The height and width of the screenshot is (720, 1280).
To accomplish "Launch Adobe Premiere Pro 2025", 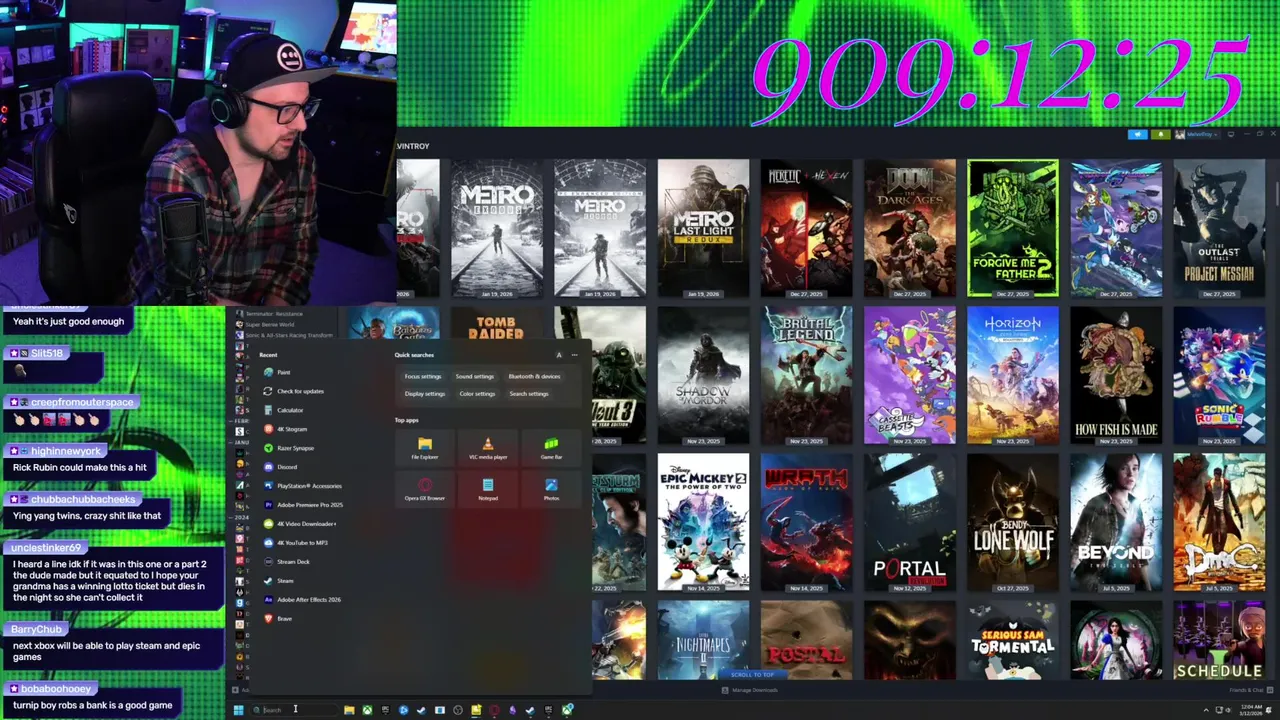I will click(303, 505).
